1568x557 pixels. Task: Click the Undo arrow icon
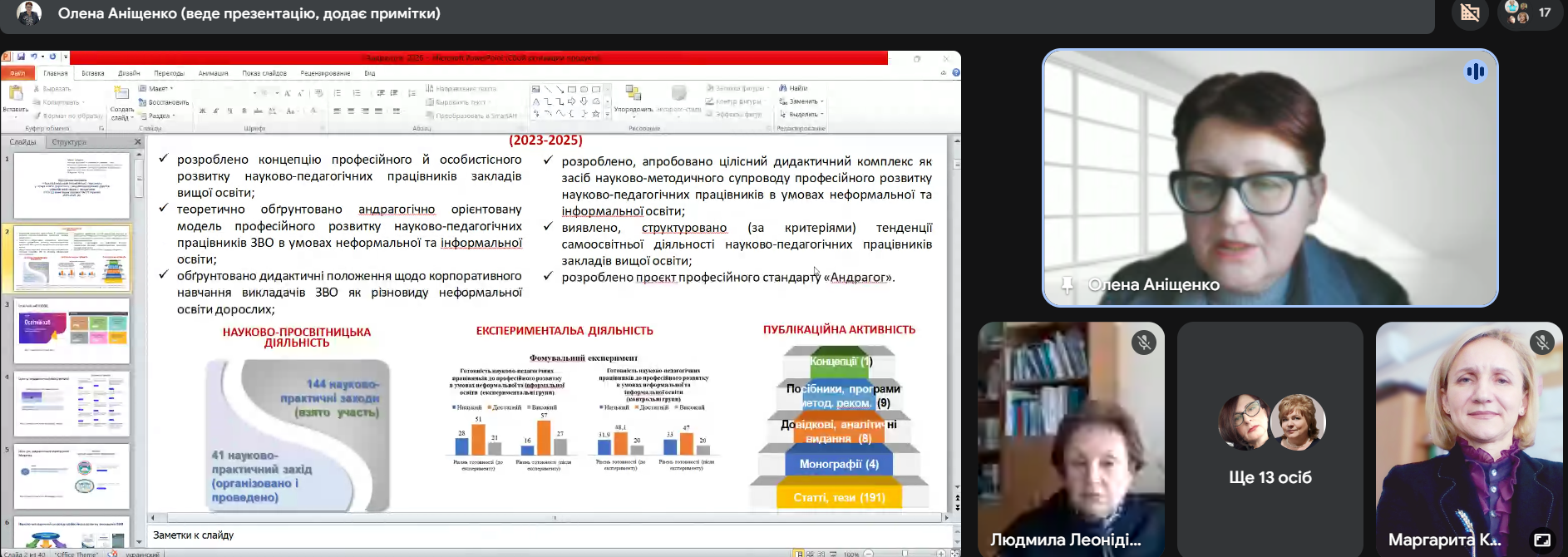33,57
